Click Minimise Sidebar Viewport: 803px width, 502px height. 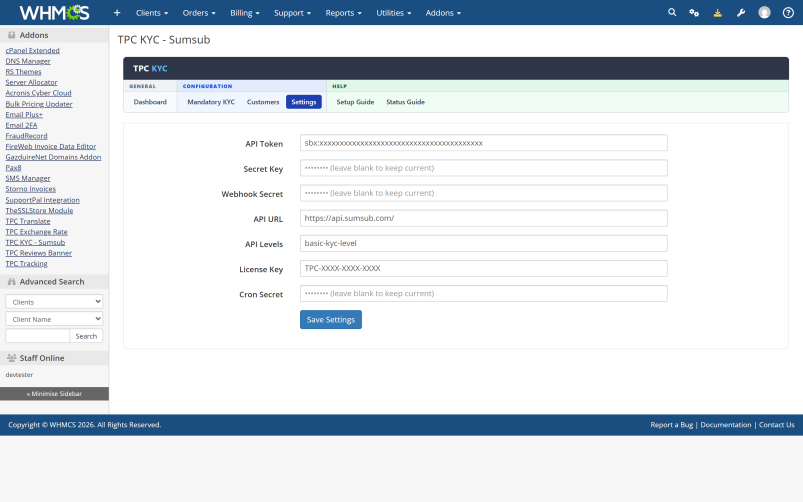(54, 393)
